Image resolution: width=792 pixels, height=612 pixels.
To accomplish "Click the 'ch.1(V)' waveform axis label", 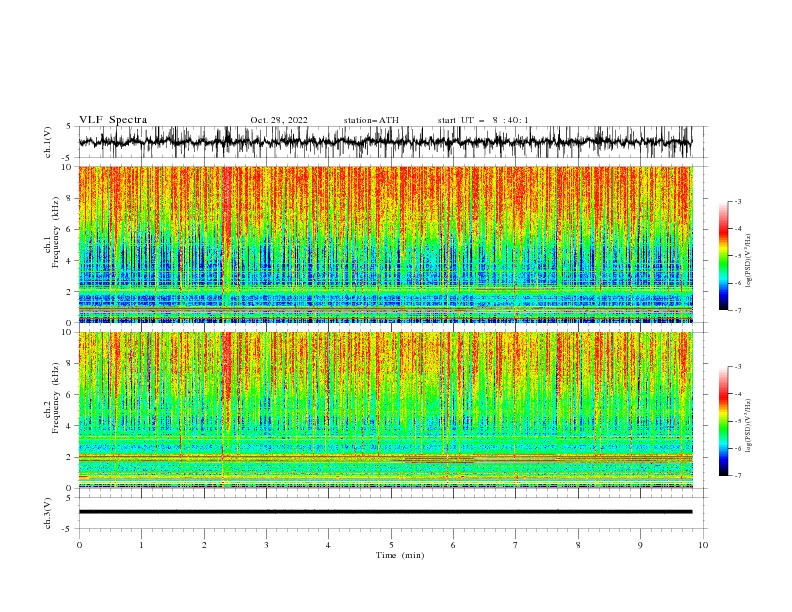I will (48, 142).
